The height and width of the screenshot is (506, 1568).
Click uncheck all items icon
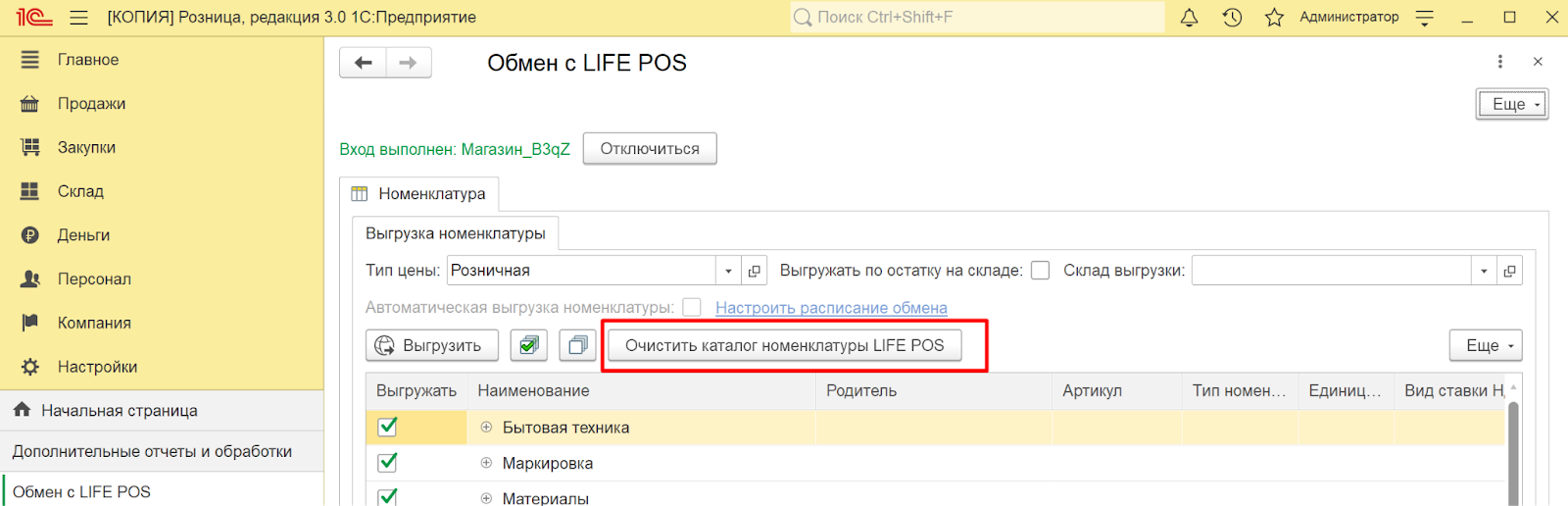578,345
